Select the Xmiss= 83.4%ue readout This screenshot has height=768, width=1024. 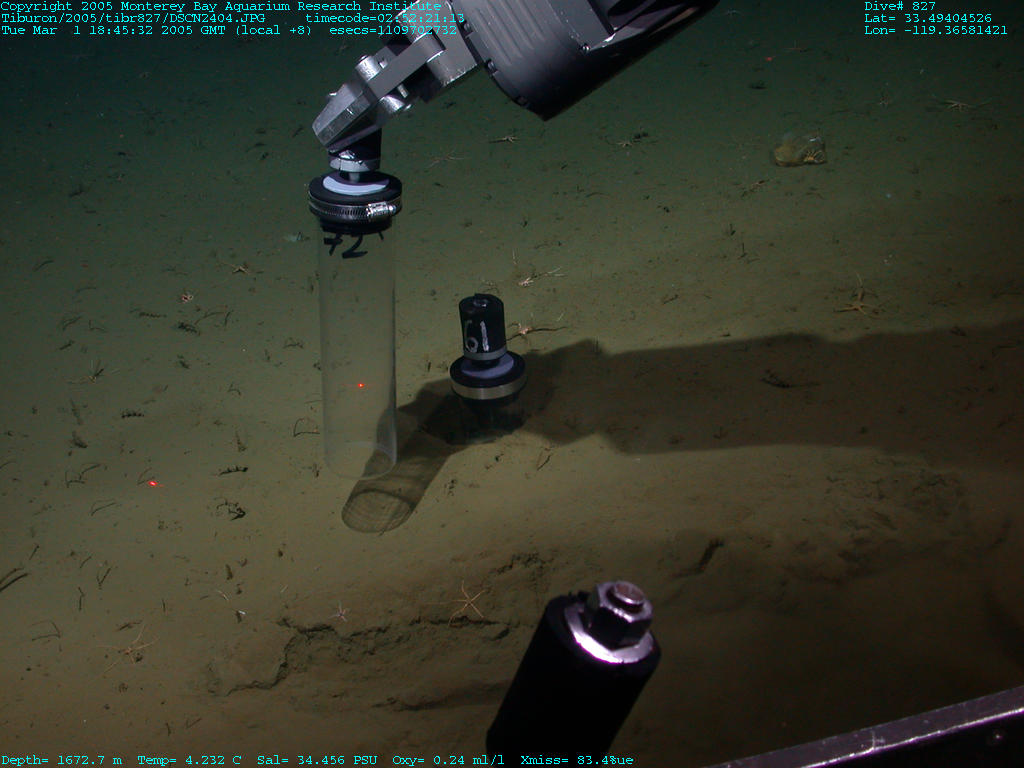point(577,760)
